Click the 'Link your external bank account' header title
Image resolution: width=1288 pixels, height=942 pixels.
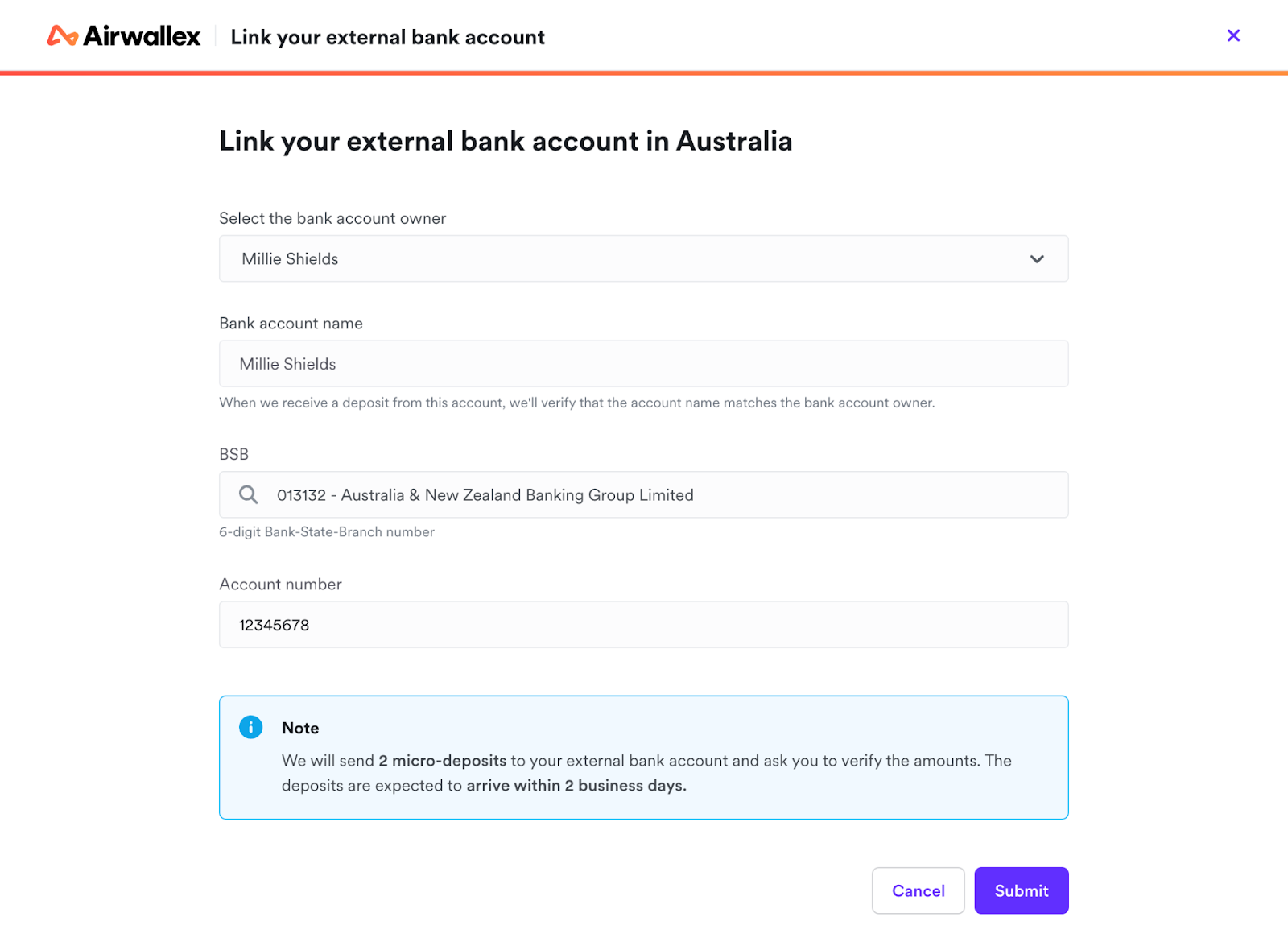[x=387, y=37]
